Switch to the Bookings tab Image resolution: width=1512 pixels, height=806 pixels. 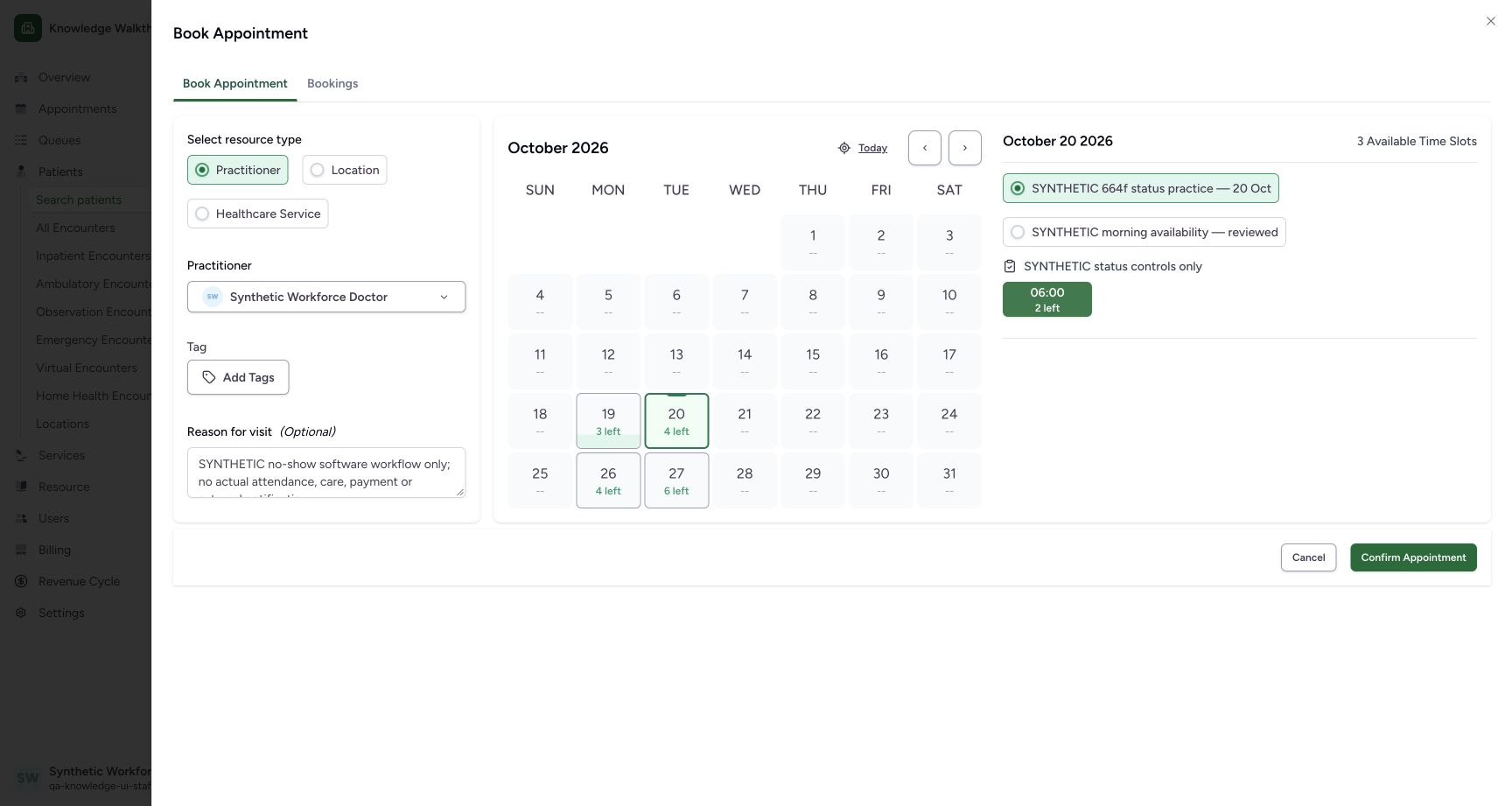(x=332, y=83)
